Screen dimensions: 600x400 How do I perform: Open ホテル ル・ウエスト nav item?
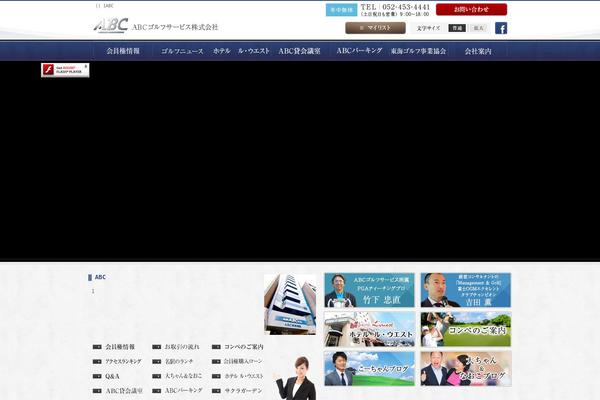coord(241,51)
